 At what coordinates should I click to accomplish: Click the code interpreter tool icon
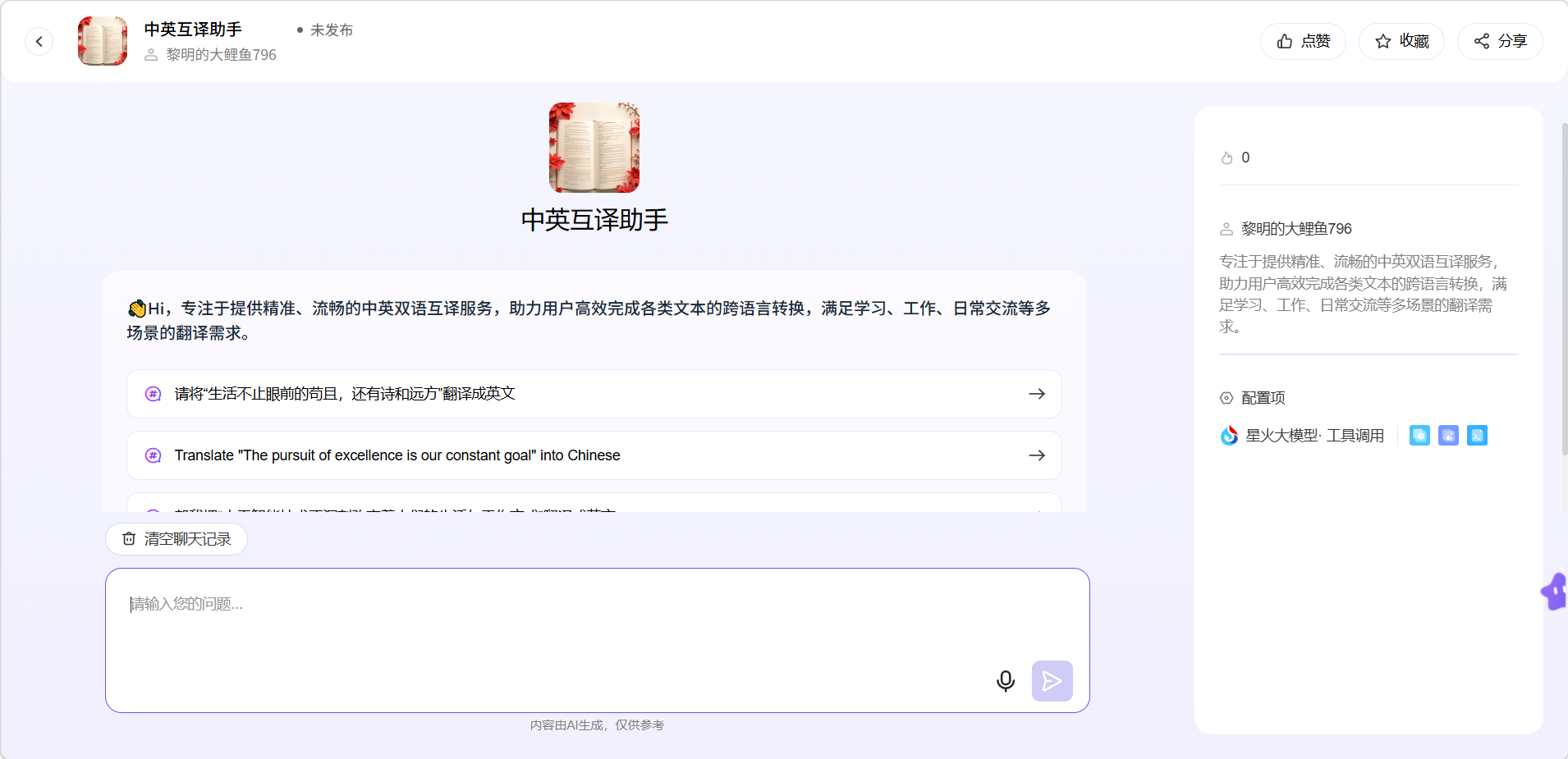click(x=1477, y=436)
